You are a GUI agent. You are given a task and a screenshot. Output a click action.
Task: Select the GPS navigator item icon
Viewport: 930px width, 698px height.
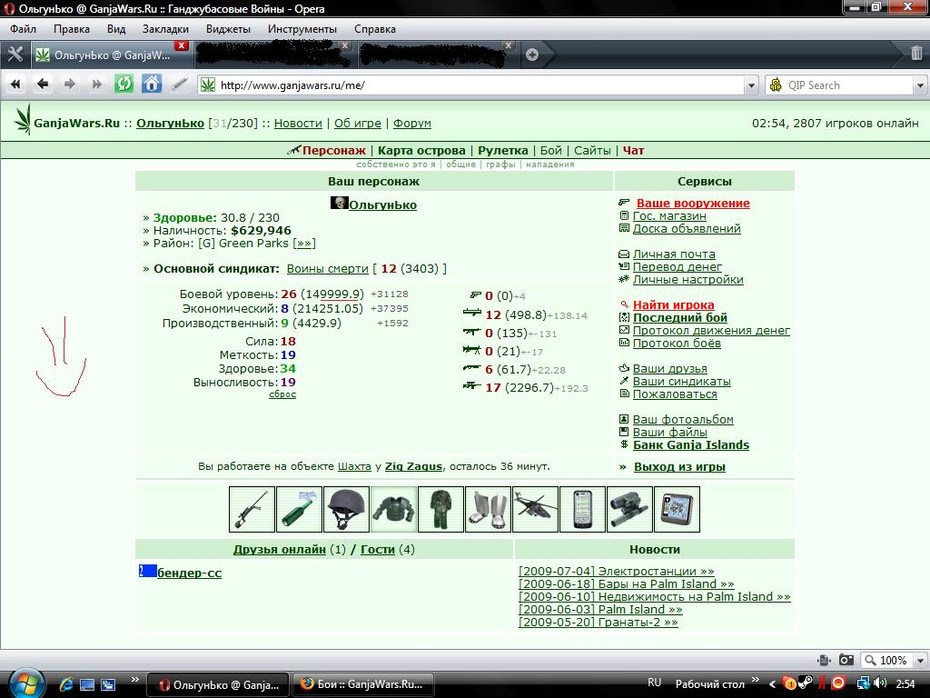677,509
